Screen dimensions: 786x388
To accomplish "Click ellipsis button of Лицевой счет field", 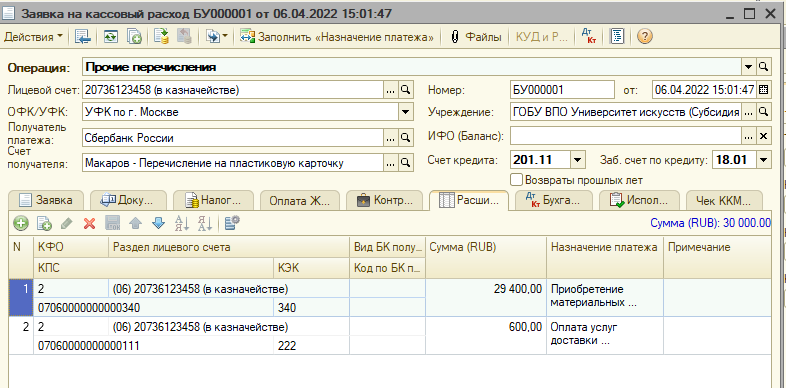I will pyautogui.click(x=391, y=90).
